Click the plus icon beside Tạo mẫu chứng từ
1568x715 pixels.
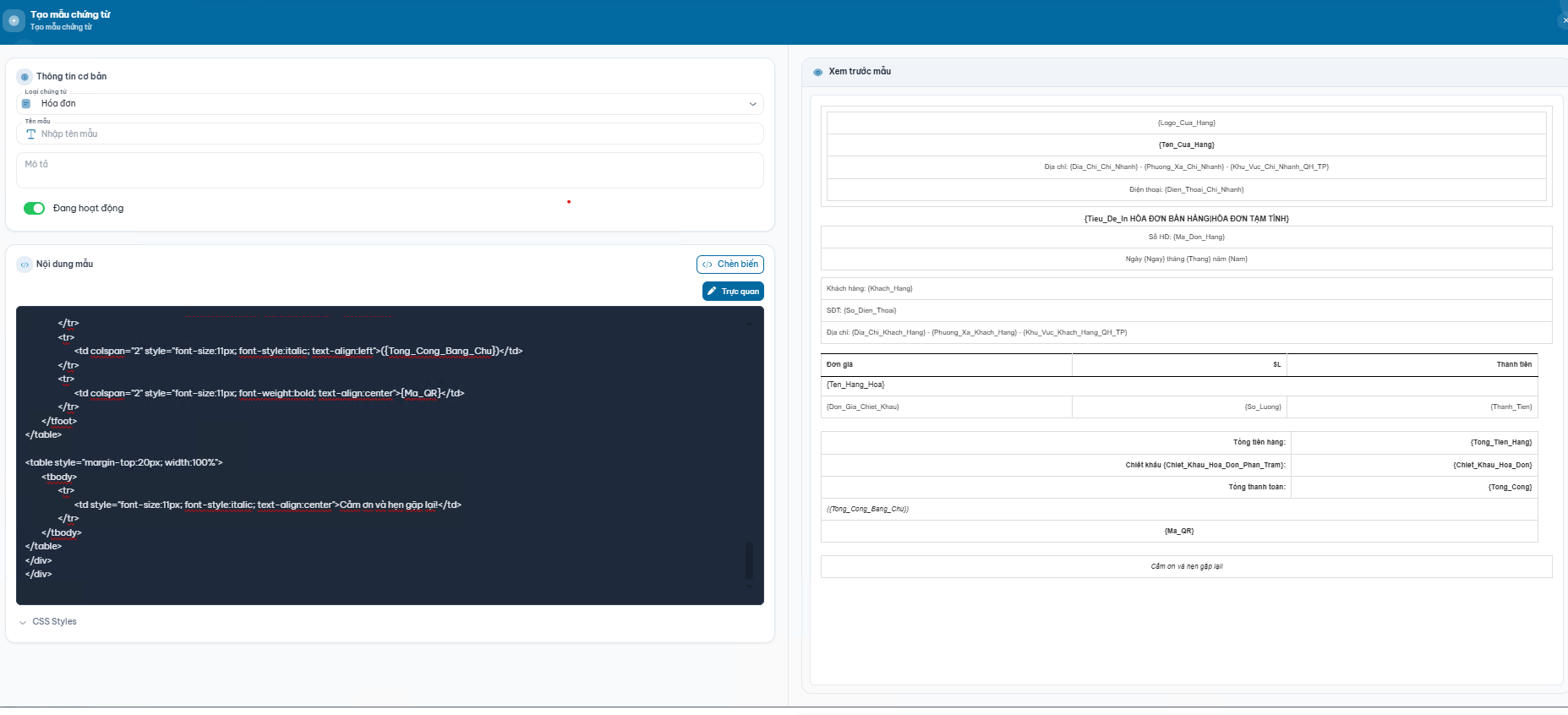(x=14, y=20)
